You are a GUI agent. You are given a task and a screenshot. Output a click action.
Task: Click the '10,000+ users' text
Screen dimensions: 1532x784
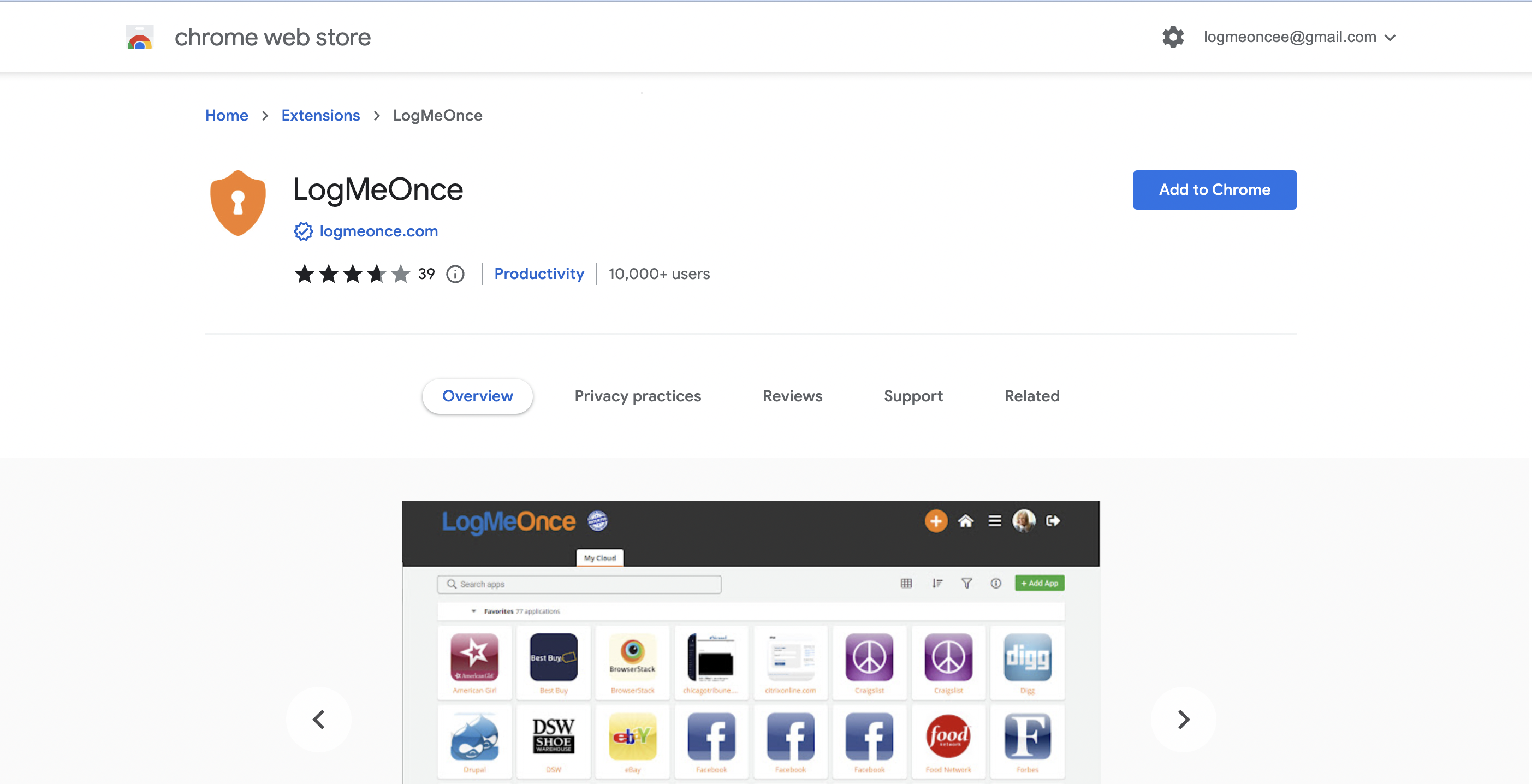coord(659,274)
